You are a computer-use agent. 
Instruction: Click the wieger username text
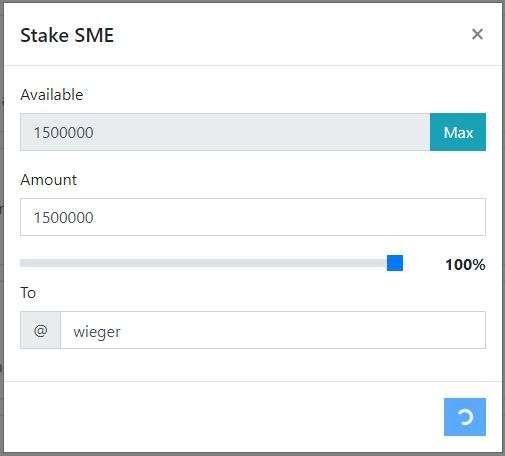click(x=97, y=332)
